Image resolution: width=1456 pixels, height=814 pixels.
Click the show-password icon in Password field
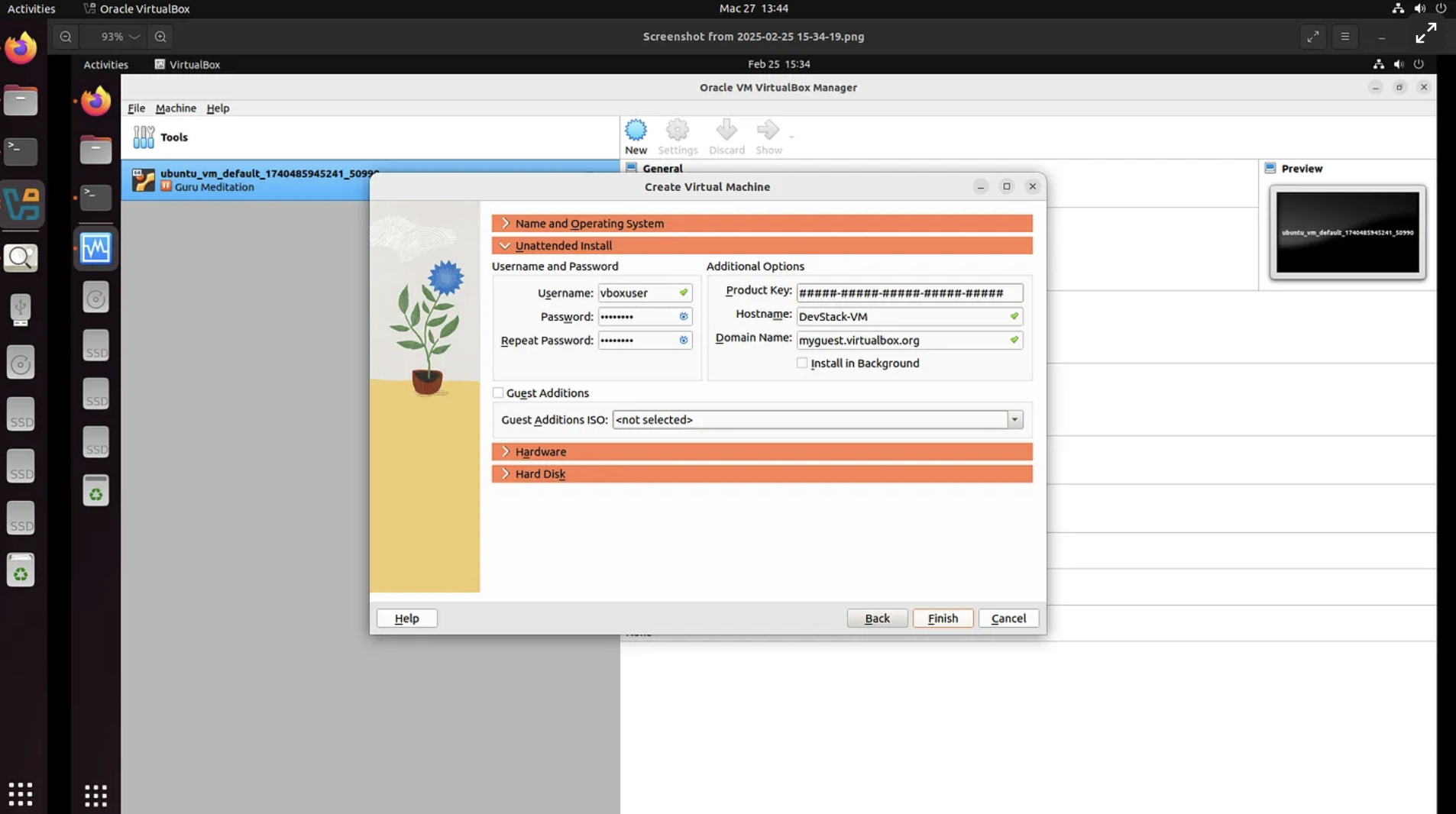684,317
